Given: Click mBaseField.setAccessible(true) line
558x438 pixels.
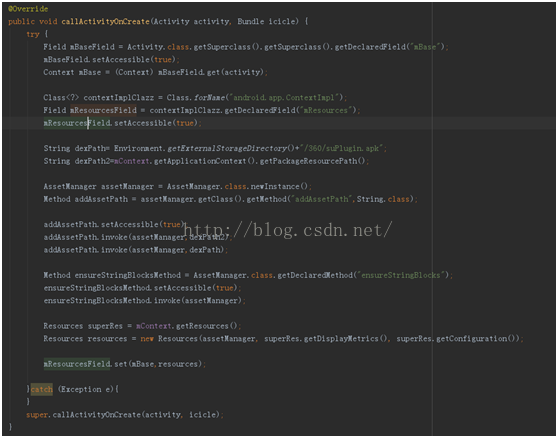Looking at the screenshot, I should [111, 59].
